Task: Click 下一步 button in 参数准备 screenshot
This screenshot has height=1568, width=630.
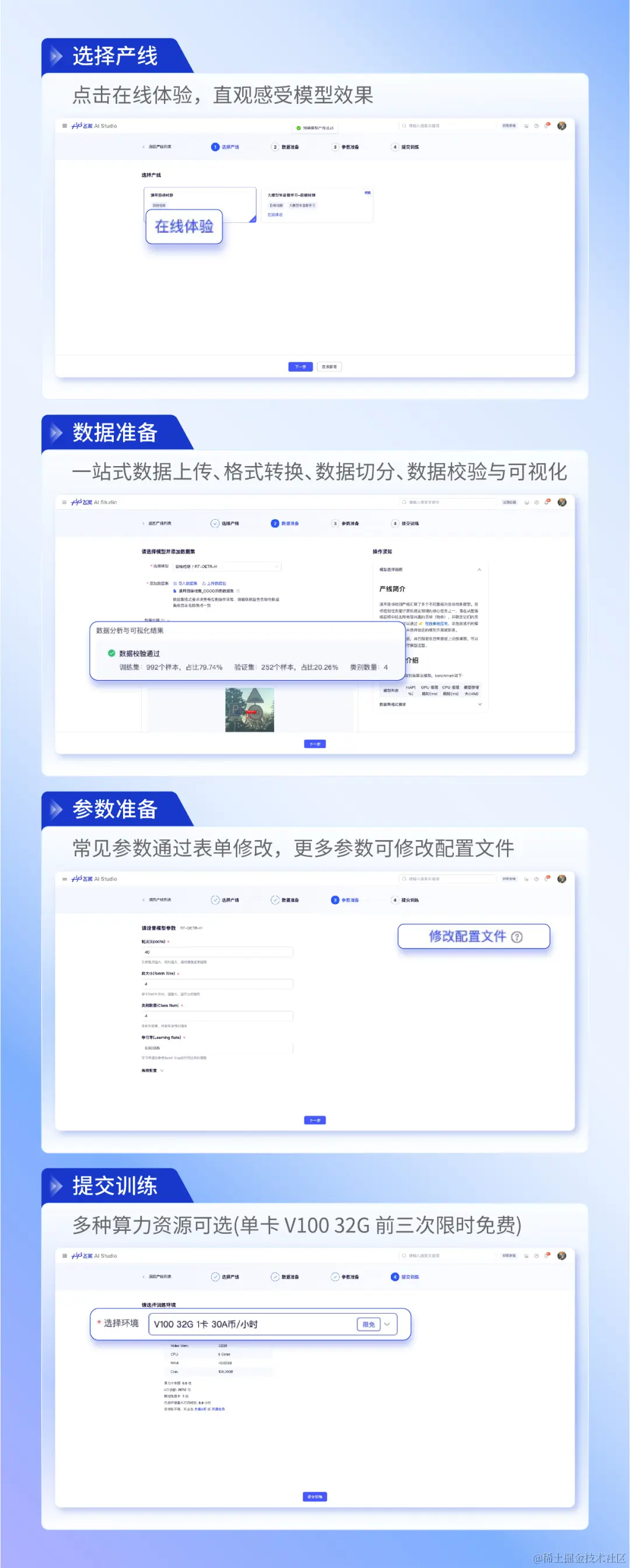Action: click(x=314, y=1120)
